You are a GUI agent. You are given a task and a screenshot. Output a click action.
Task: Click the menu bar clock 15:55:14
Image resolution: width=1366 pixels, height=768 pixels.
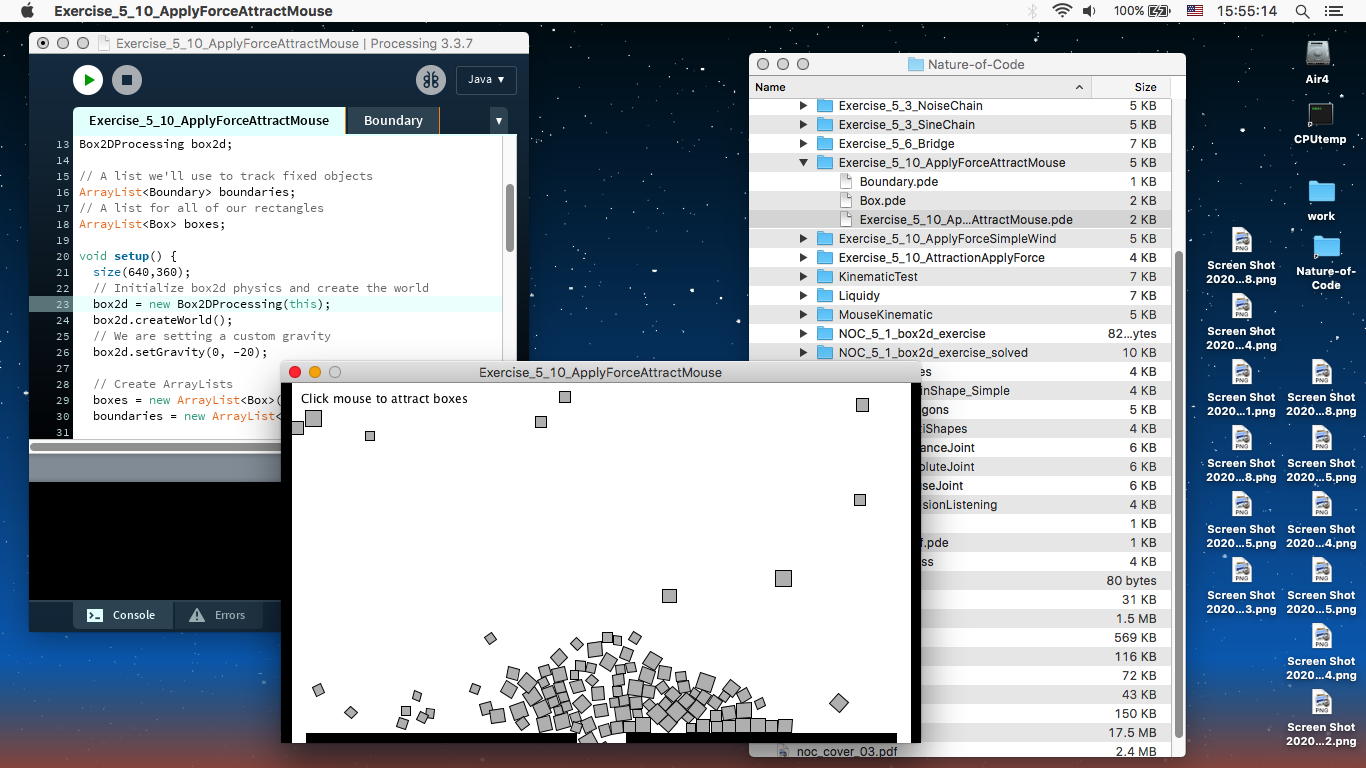point(1248,11)
